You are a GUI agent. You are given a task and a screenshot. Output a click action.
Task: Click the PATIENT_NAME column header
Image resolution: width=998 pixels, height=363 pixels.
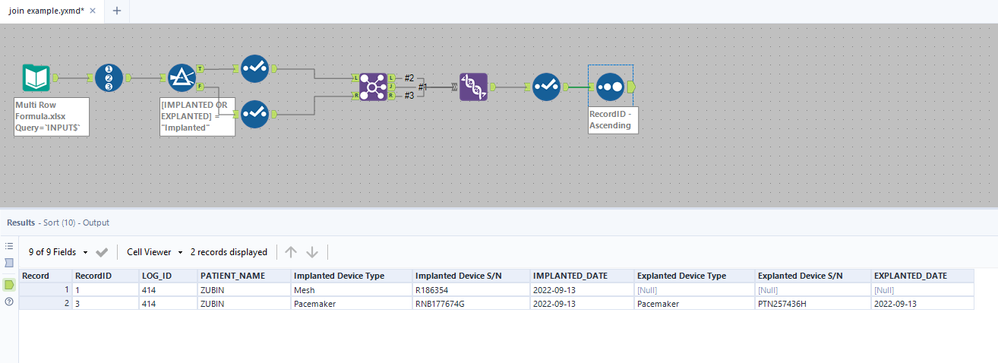coord(244,276)
